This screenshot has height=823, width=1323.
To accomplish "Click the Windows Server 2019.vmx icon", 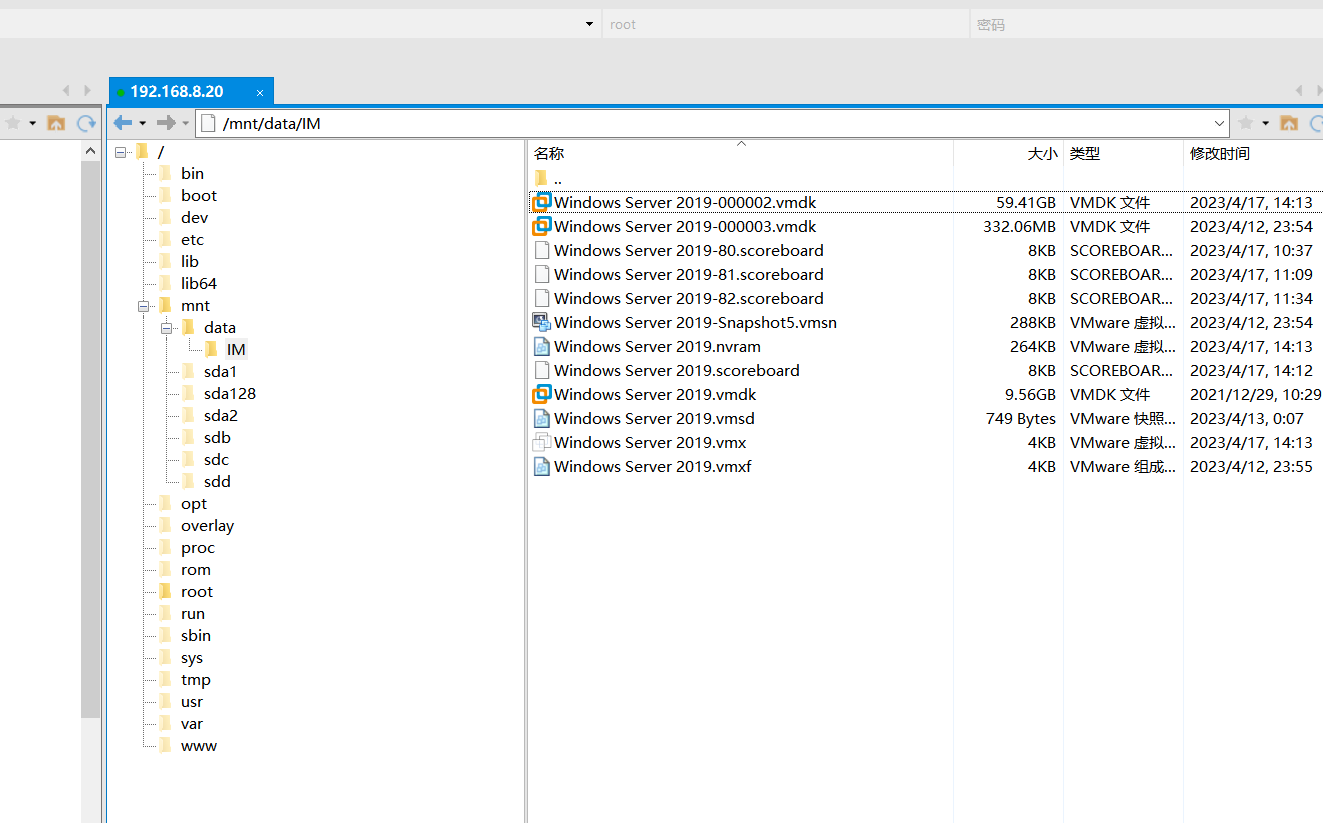I will (x=541, y=442).
